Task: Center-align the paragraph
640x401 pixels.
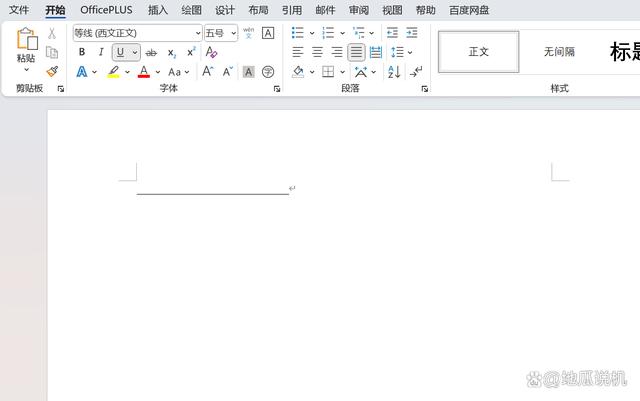Action: (317, 52)
